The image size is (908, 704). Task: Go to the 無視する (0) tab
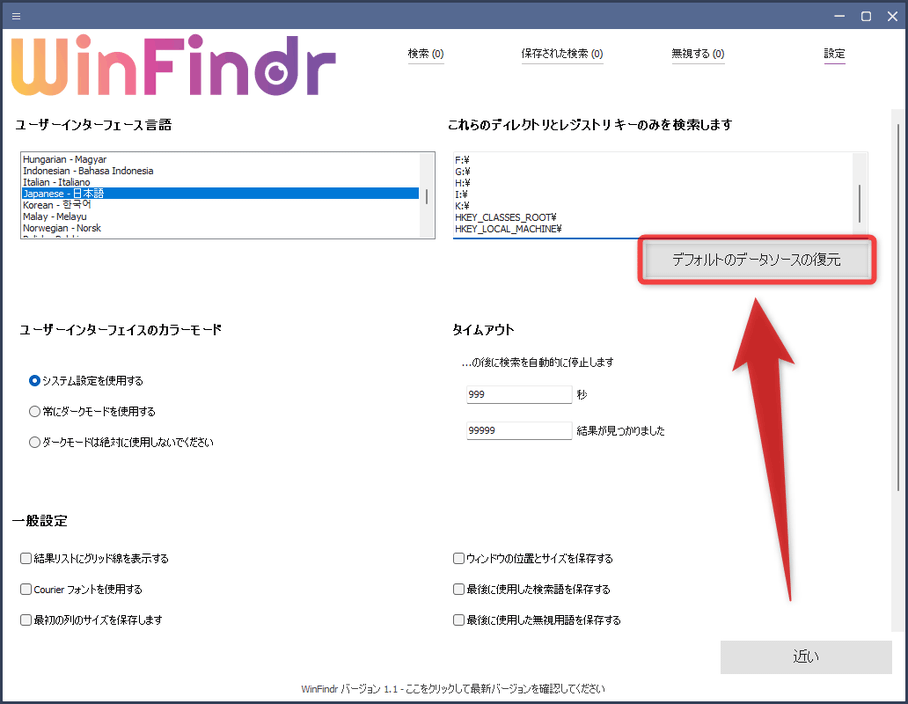[698, 53]
